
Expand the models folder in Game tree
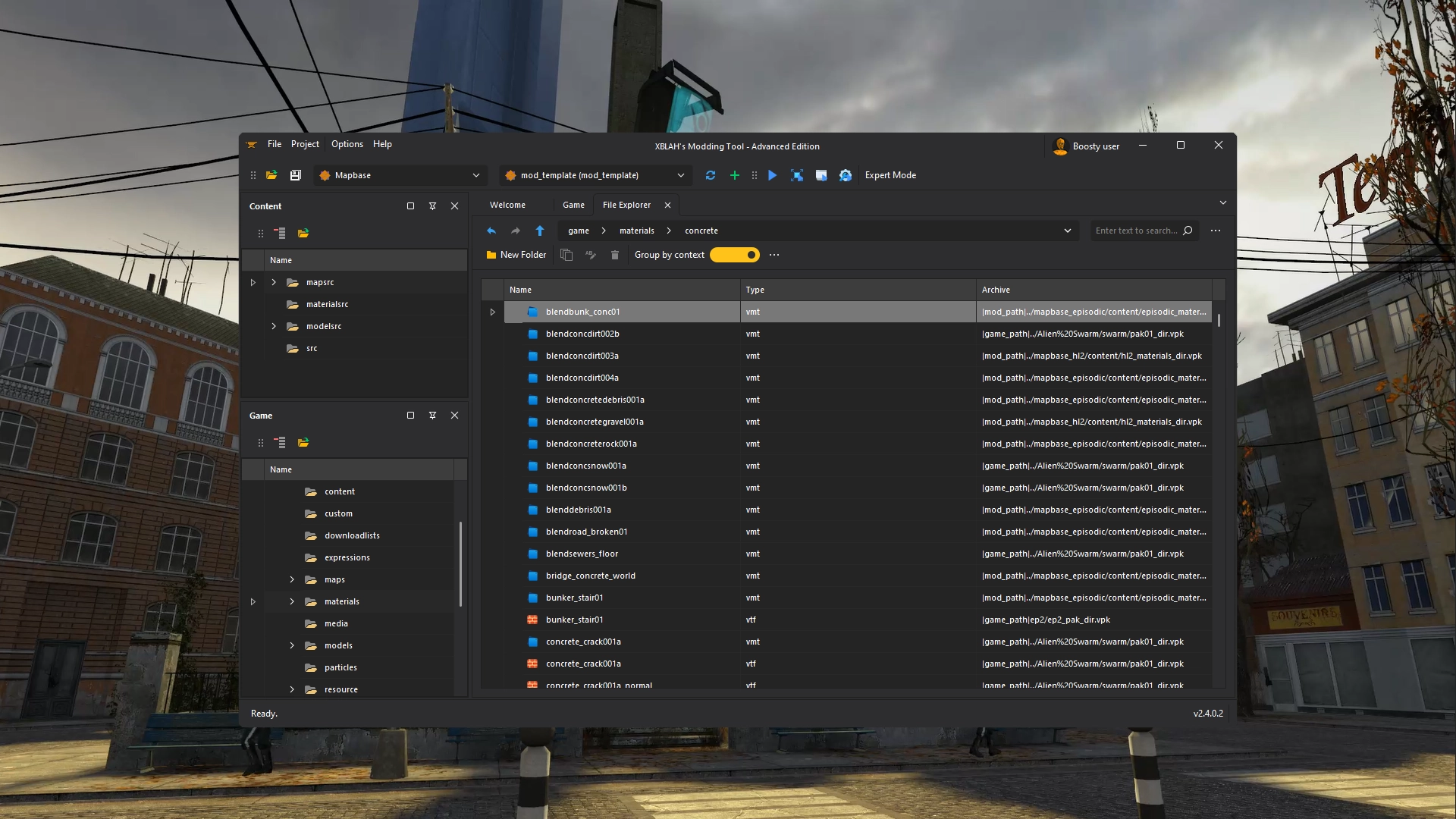292,645
